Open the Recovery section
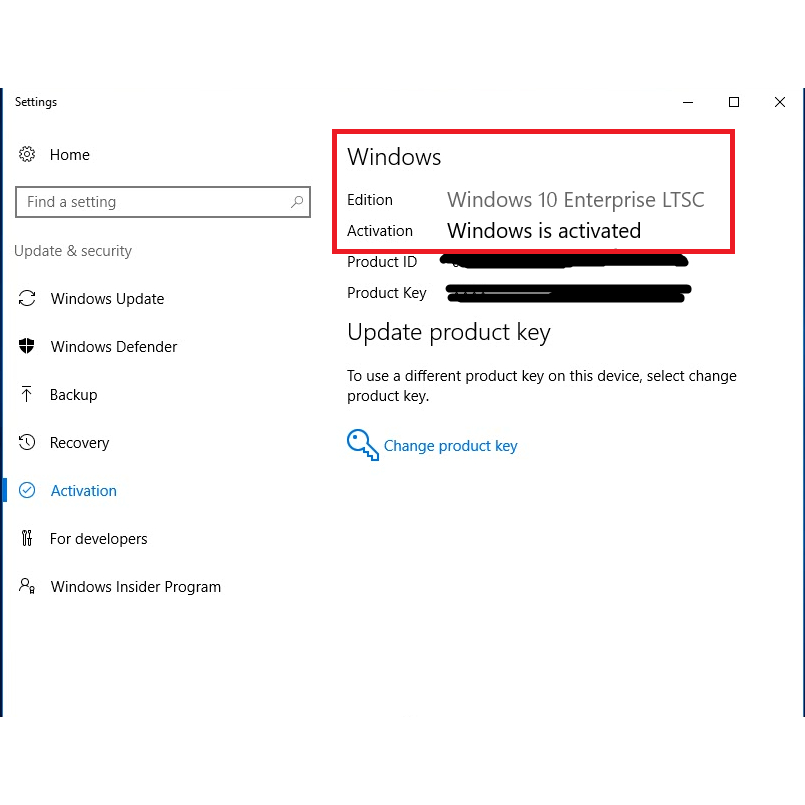Screen dimensions: 805x805 point(80,443)
